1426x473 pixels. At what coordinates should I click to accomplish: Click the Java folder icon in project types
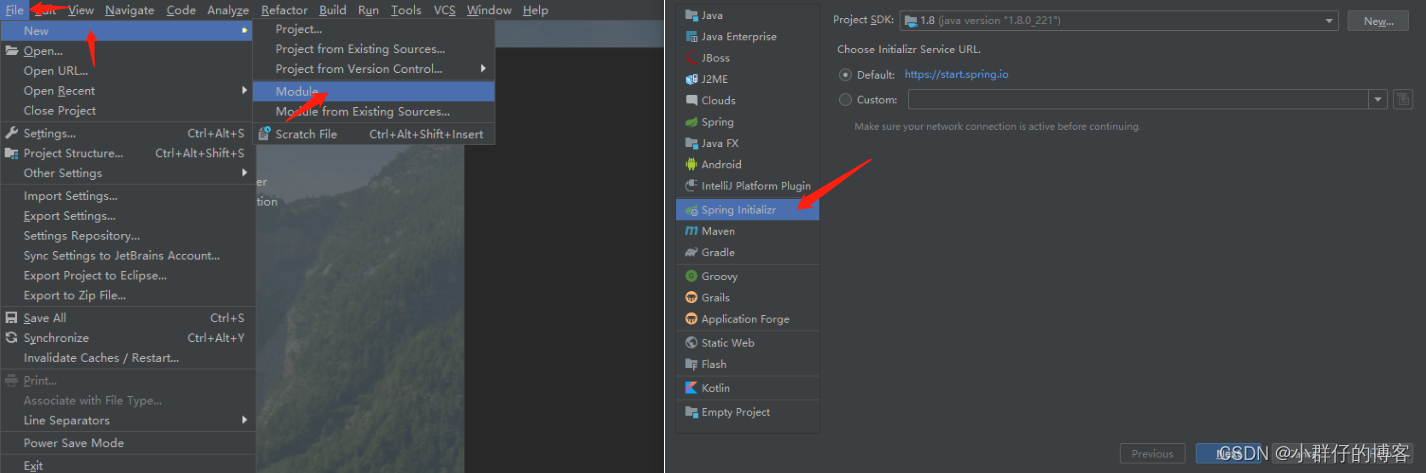(x=691, y=15)
